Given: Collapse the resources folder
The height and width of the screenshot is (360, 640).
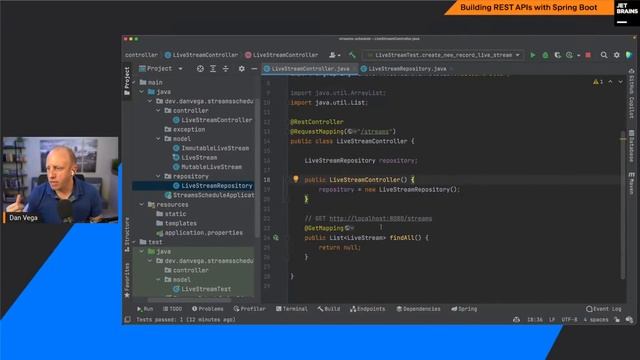Looking at the screenshot, I should 142,204.
